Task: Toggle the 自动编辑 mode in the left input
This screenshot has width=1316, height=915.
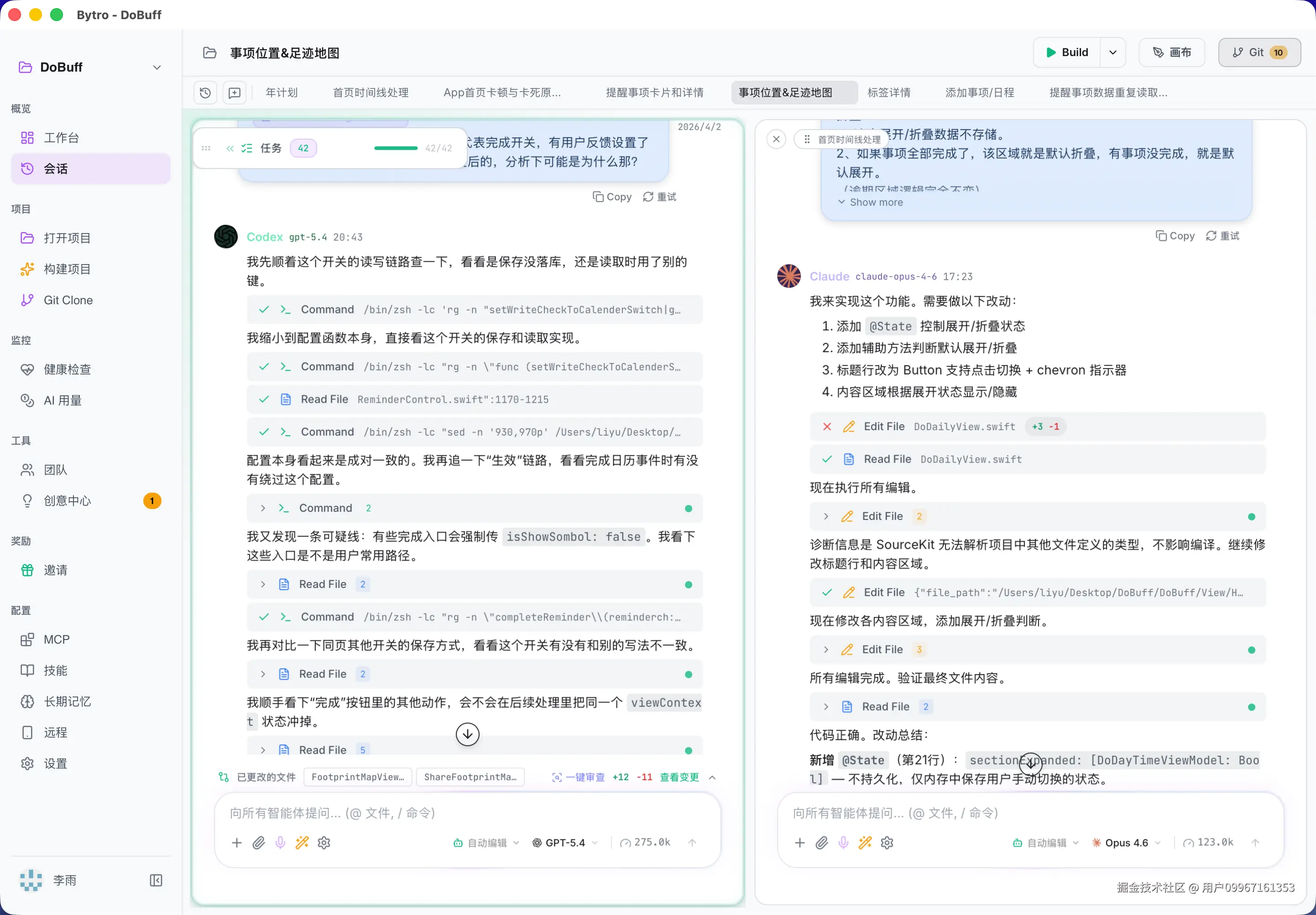Action: pyautogui.click(x=486, y=842)
